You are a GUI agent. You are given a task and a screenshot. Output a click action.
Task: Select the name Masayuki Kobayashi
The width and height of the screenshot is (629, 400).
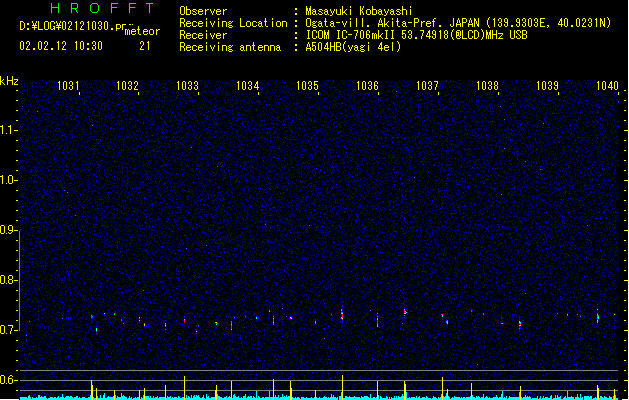(359, 11)
